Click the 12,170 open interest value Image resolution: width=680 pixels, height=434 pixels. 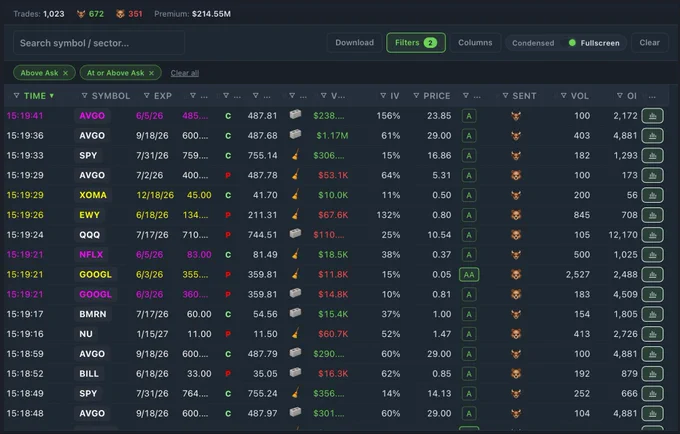(623, 235)
